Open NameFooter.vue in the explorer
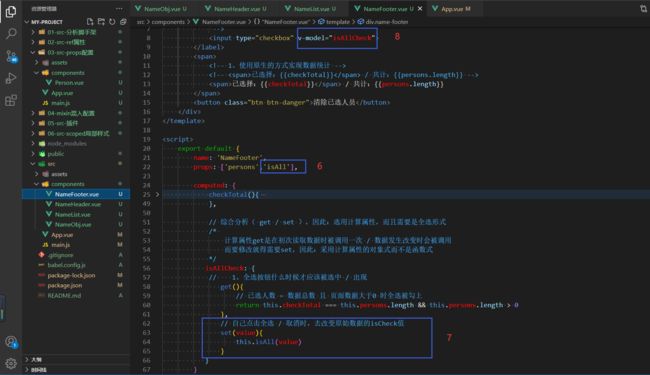Screen dimensions: 650x375 coord(77,194)
